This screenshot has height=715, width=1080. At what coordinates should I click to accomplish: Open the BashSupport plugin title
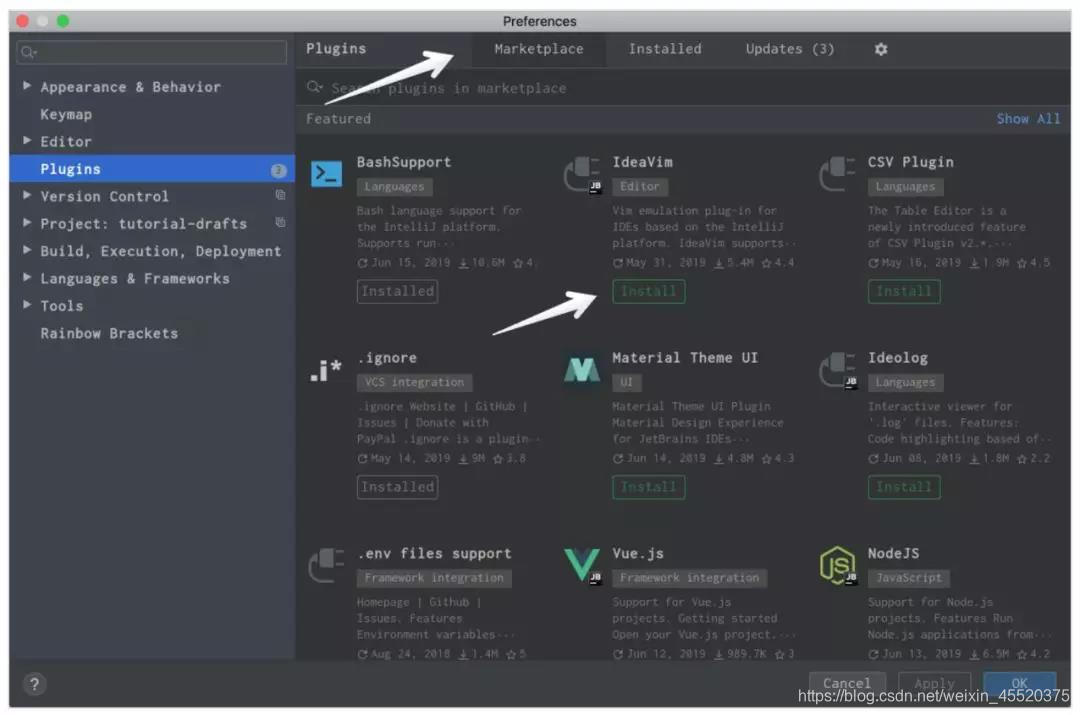[x=404, y=163]
